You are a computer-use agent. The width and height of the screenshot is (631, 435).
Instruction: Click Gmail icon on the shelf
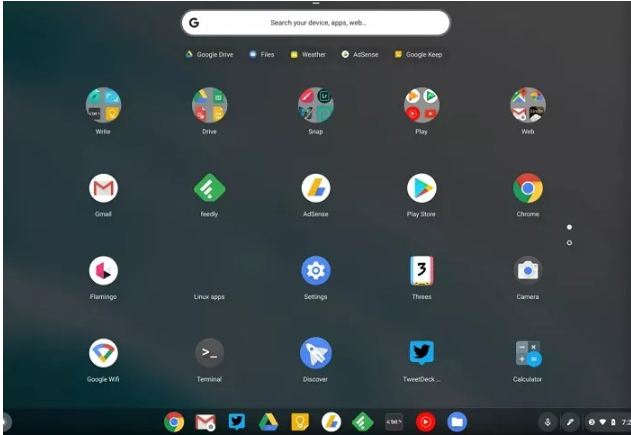(x=205, y=422)
